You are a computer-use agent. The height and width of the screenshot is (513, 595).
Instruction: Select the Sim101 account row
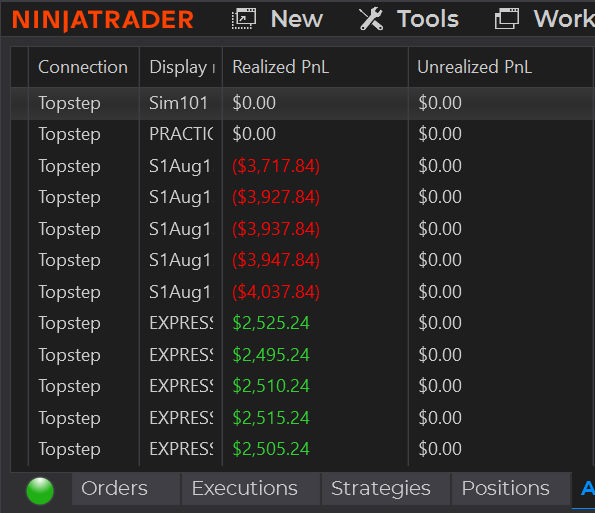tap(303, 103)
